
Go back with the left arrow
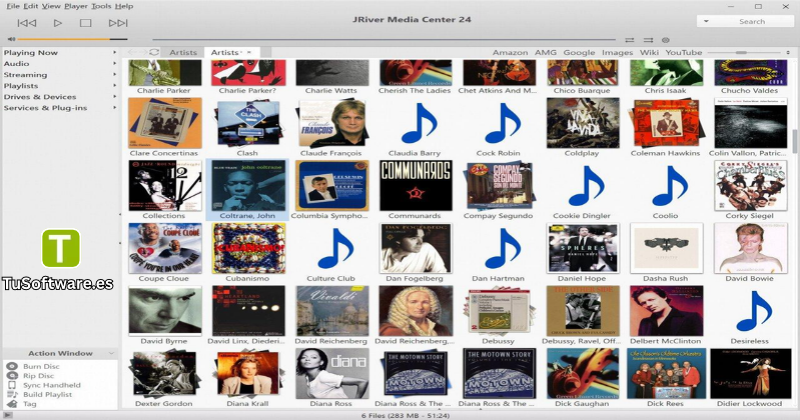point(132,52)
